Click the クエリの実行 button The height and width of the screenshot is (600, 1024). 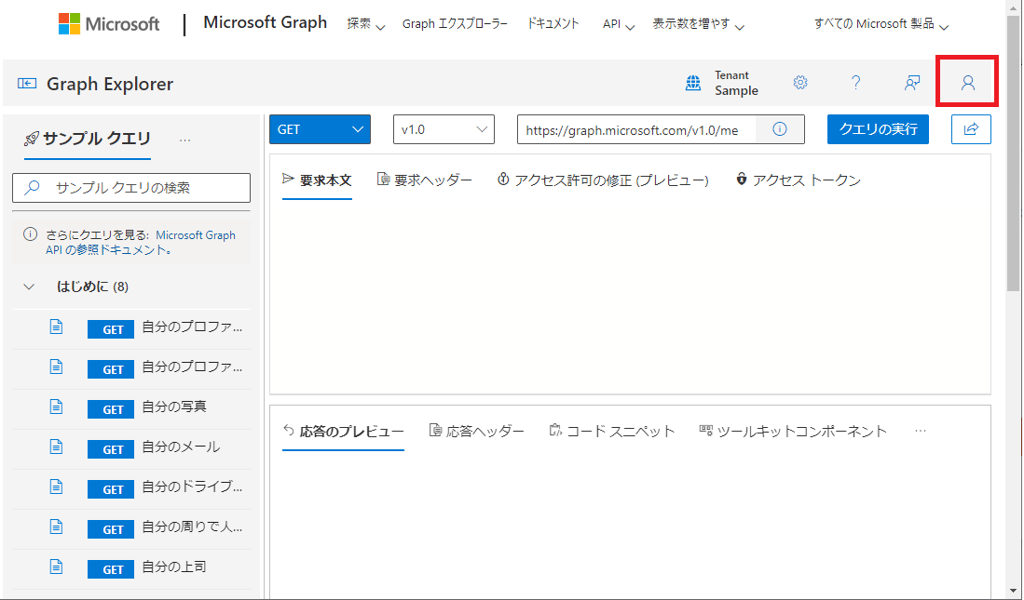(x=878, y=129)
